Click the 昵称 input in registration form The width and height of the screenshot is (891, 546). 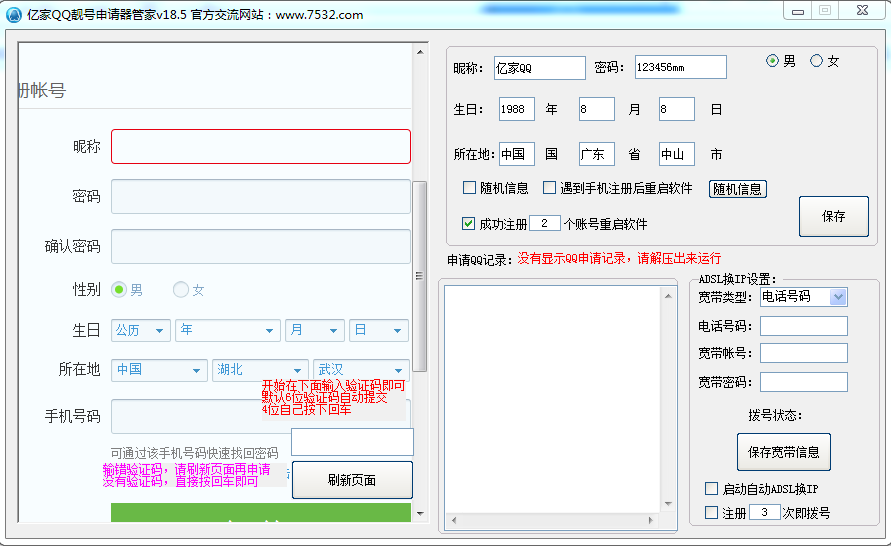click(260, 146)
